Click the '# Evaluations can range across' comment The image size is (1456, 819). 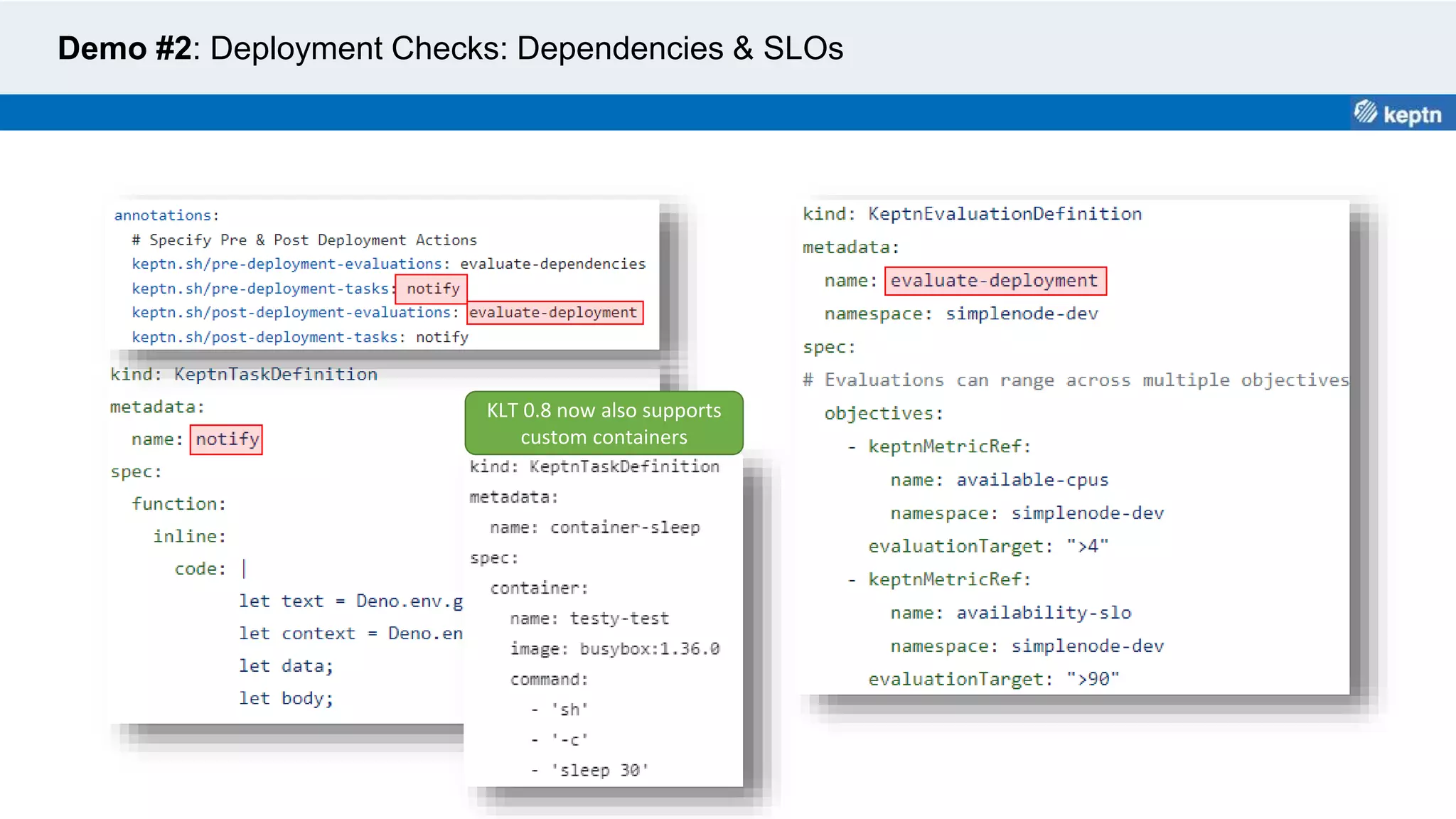point(1076,380)
